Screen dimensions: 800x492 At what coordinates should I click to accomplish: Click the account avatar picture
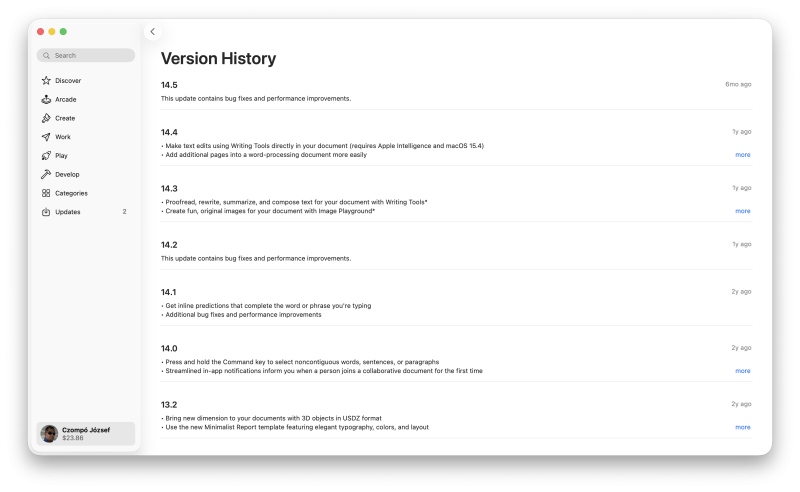(49, 434)
